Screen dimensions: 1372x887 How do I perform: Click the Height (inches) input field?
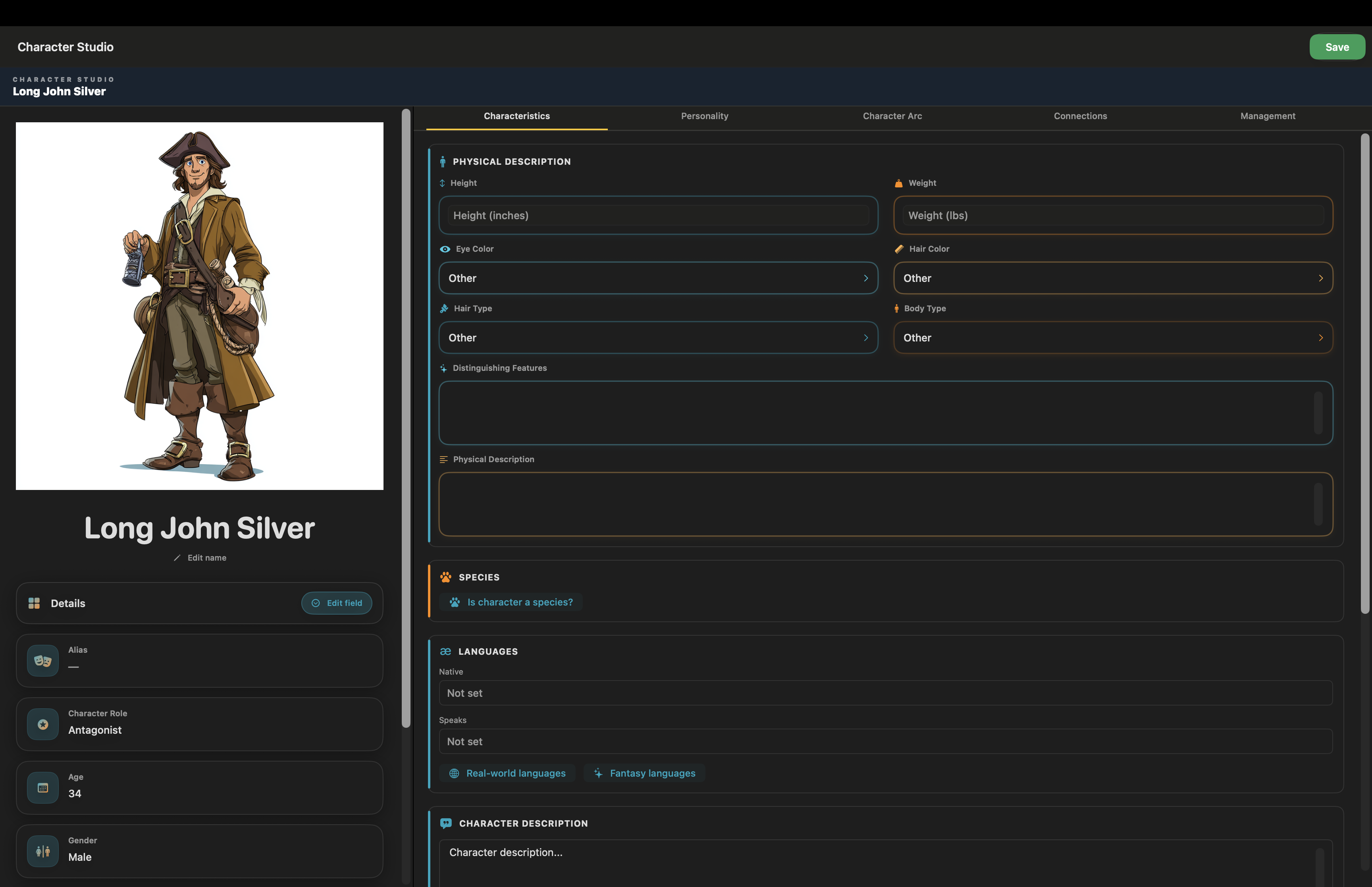(658, 216)
